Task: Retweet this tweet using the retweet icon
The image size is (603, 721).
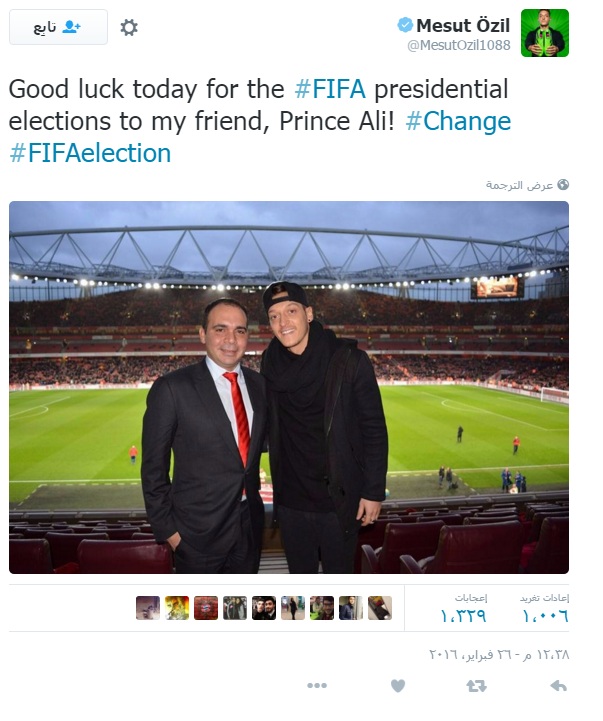Action: 477,685
